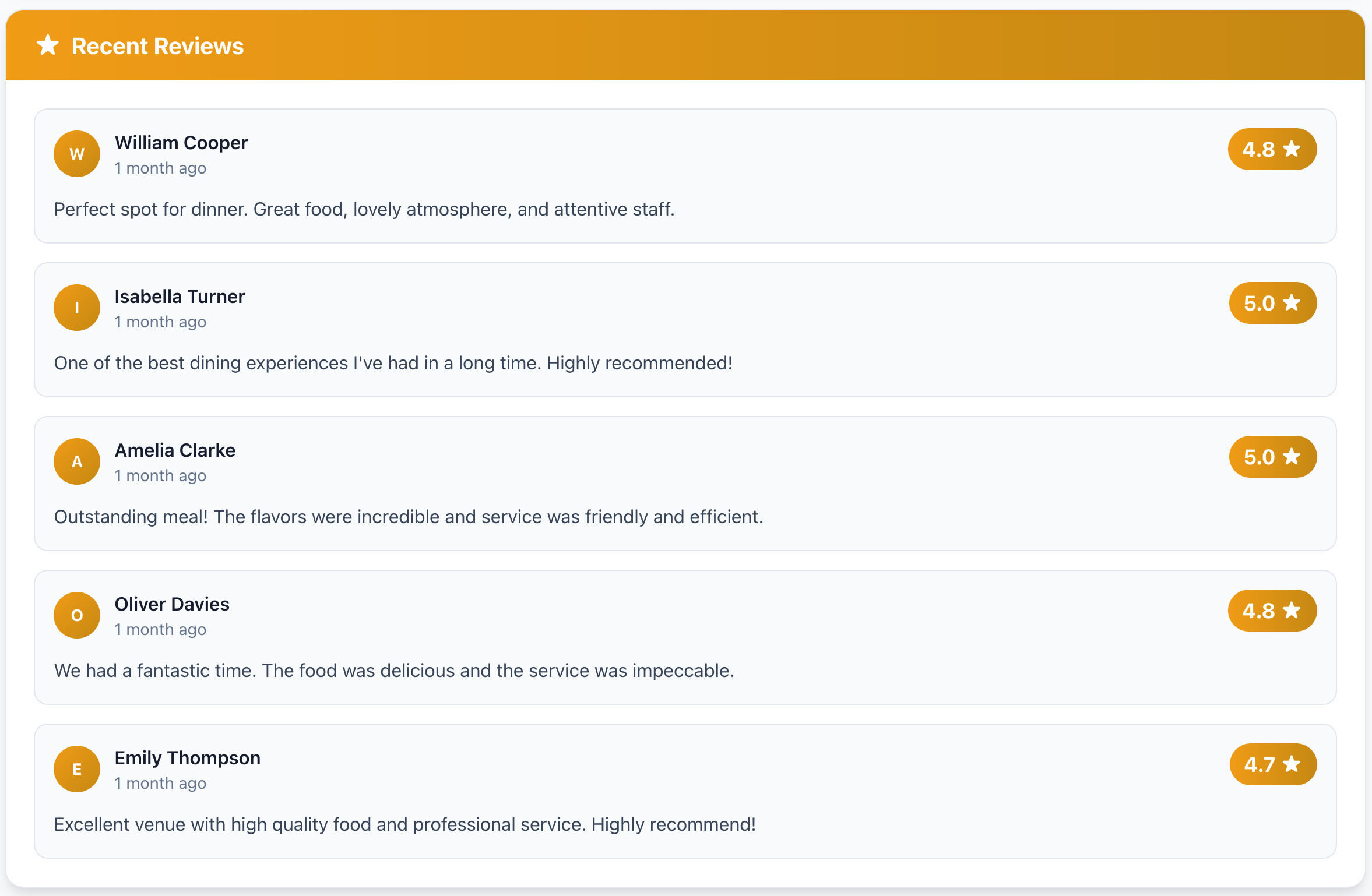Open Emily Thompson's 4.7 rating badge
This screenshot has height=896, width=1372.
(x=1272, y=764)
